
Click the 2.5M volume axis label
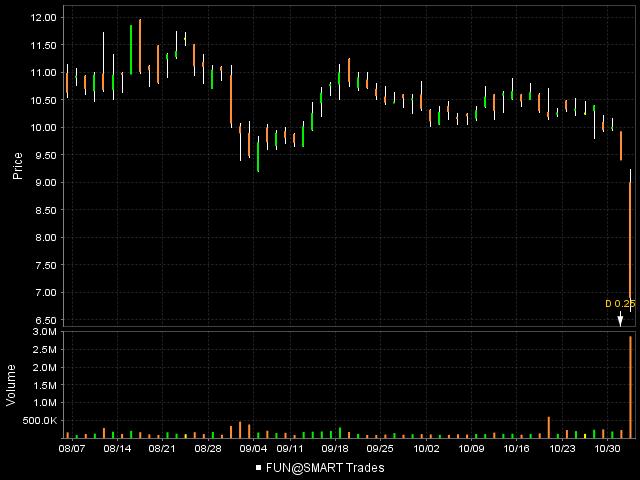(45, 350)
